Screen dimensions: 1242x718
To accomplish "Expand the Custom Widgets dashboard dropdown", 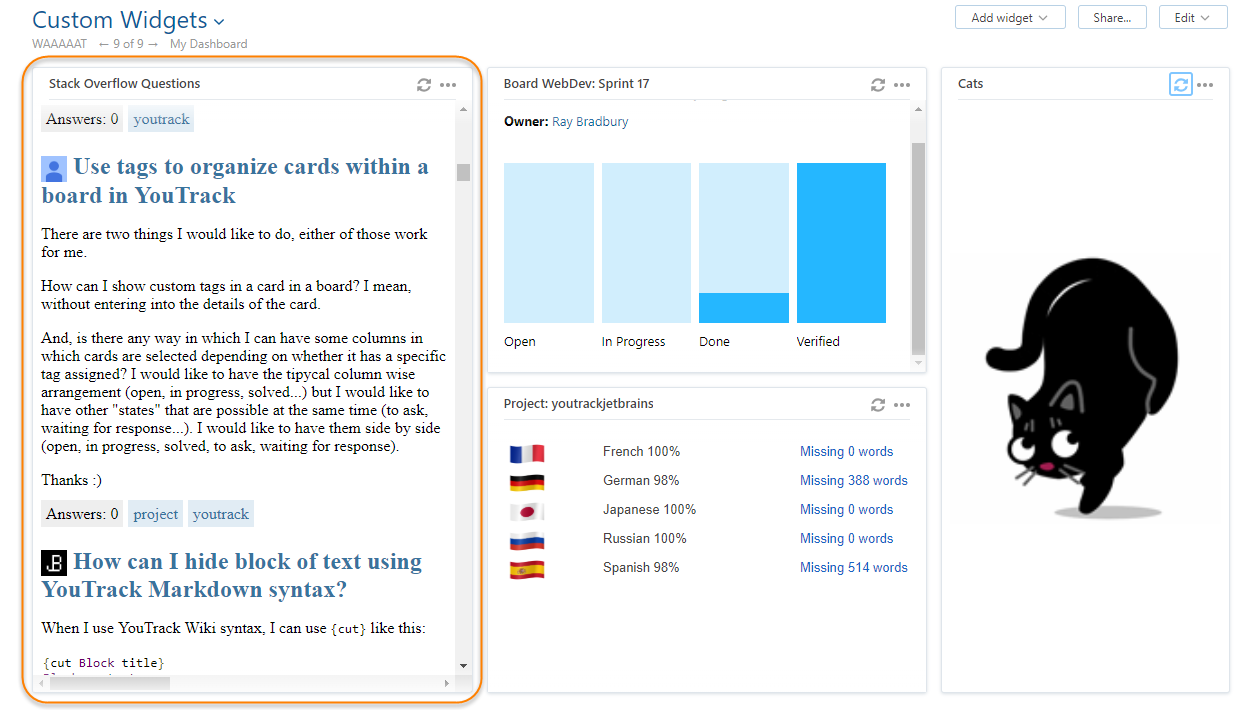I will 219,21.
